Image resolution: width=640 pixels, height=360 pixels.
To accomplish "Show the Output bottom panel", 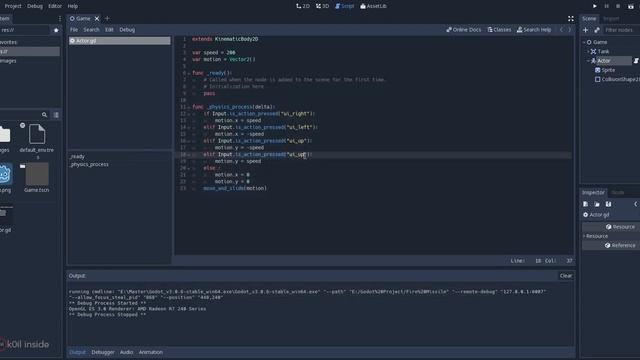I will 77,352.
